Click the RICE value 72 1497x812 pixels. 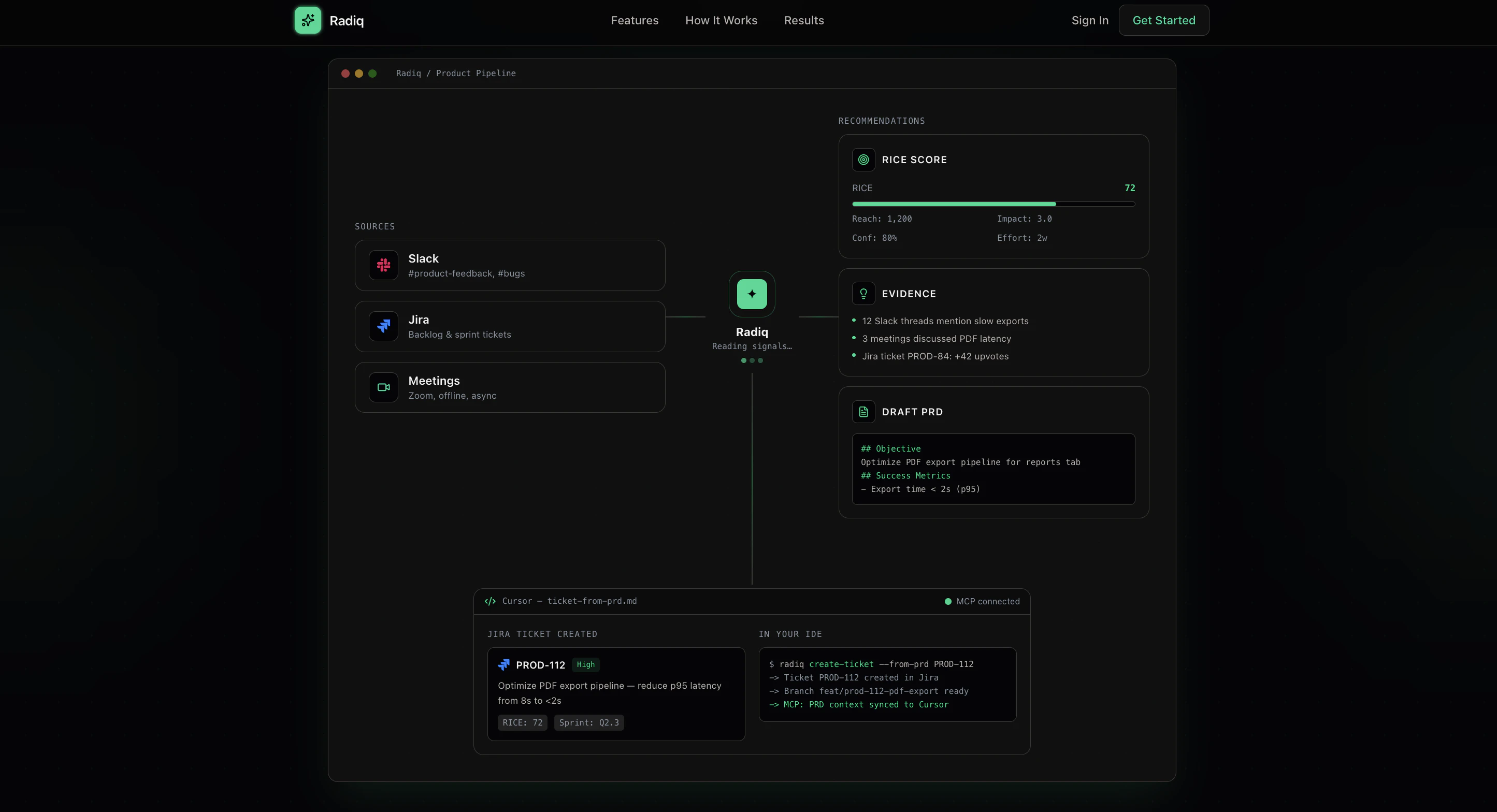1130,187
